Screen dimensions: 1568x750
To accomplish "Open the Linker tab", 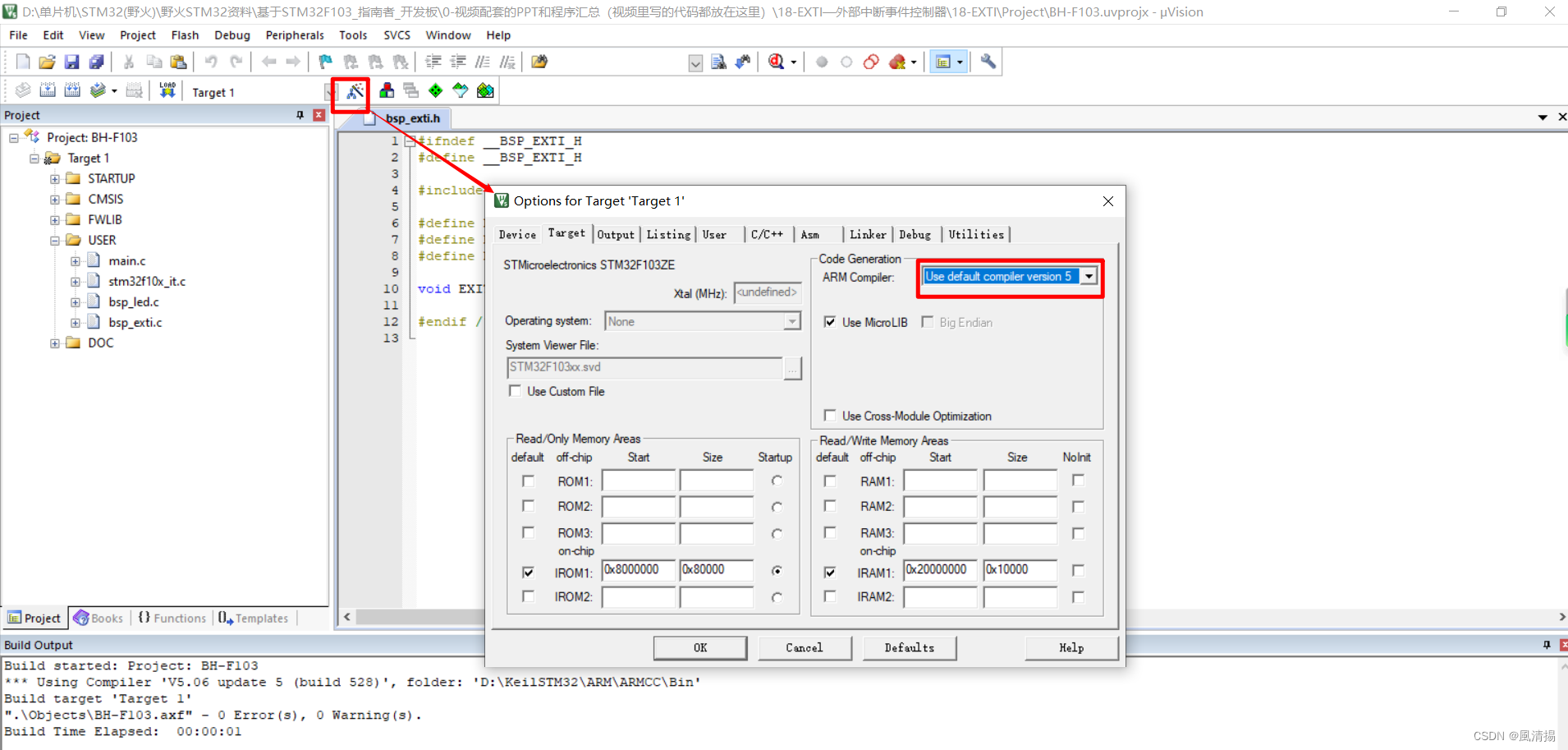I will 868,235.
